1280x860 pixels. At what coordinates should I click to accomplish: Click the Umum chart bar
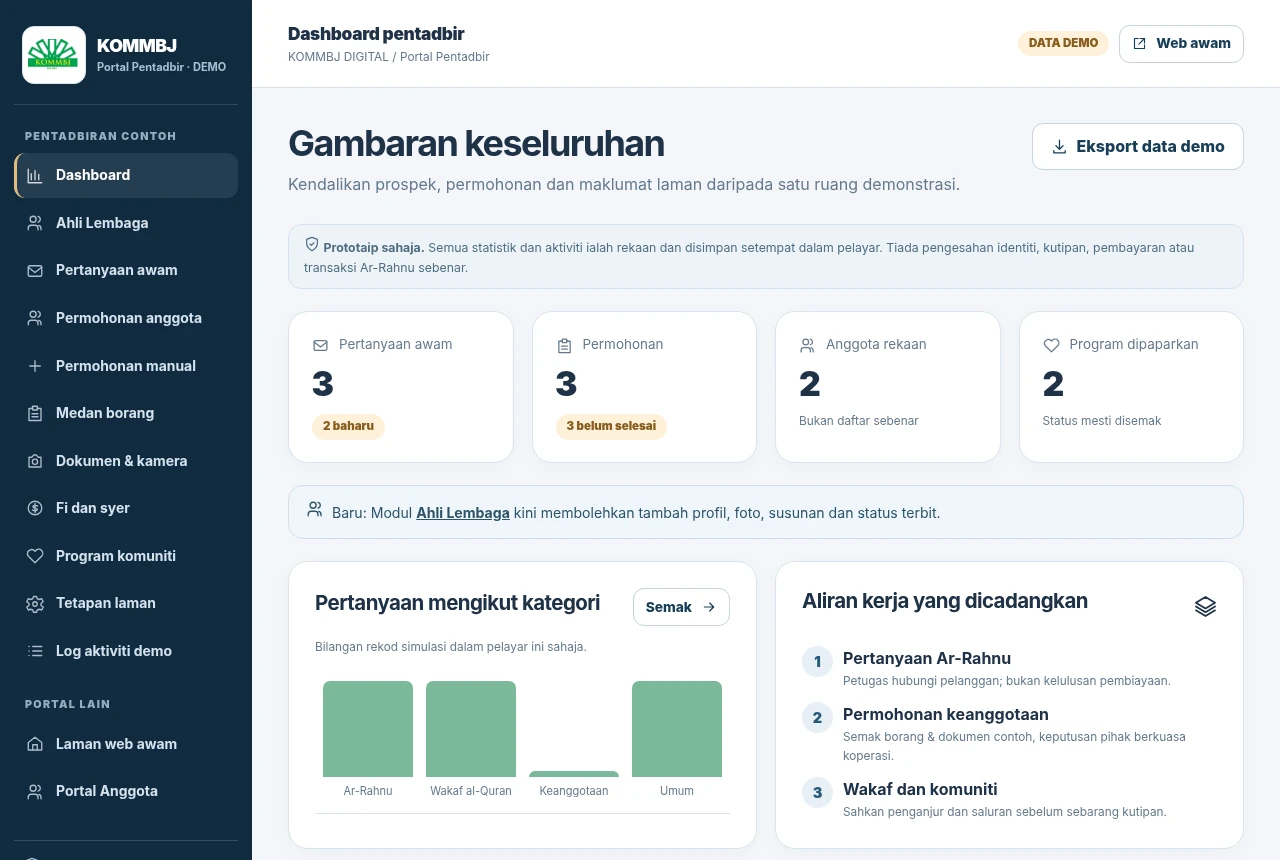tap(677, 729)
